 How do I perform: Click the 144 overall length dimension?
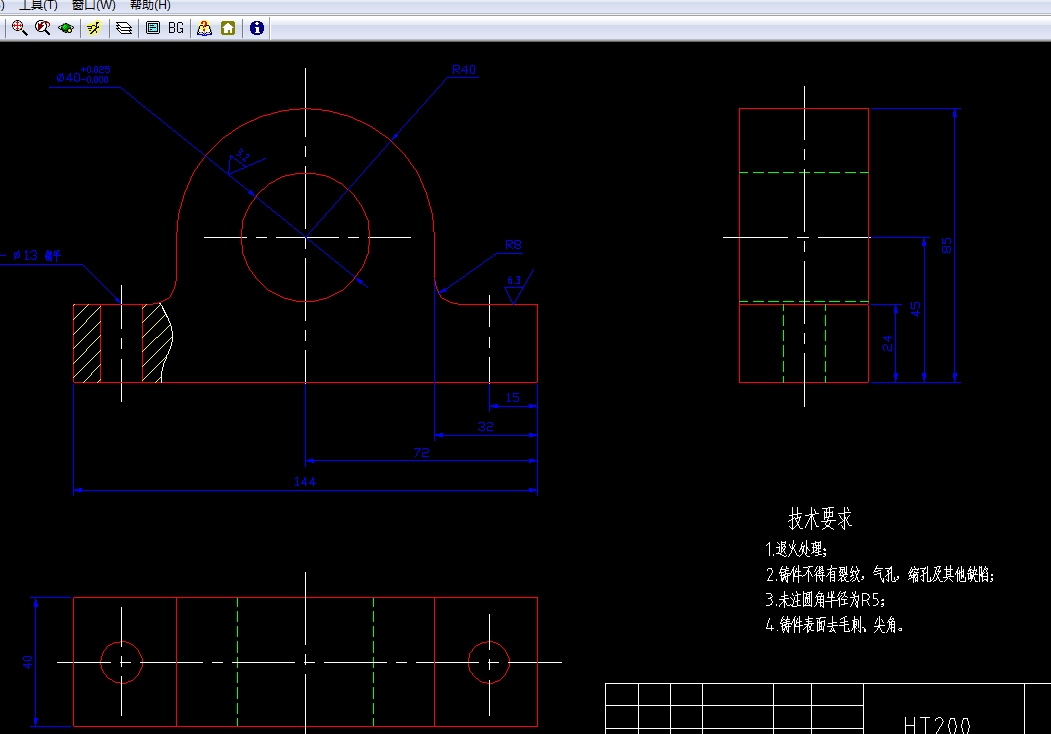click(x=305, y=481)
